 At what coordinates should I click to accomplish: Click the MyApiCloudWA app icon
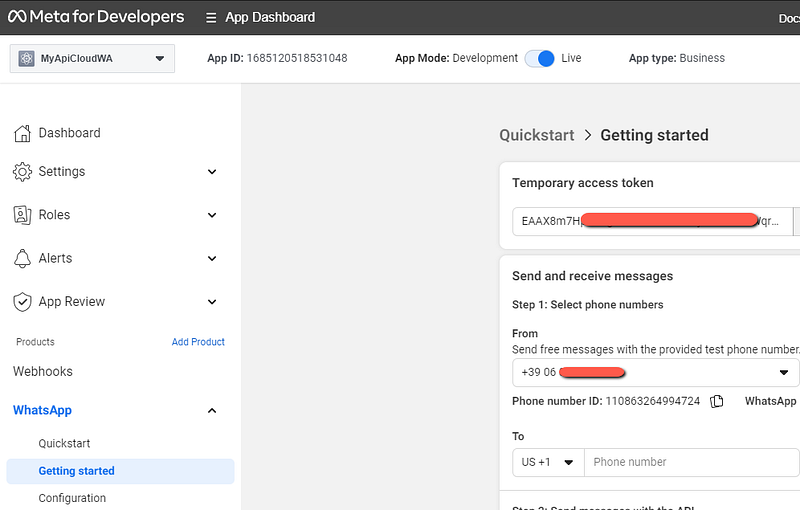(x=26, y=58)
